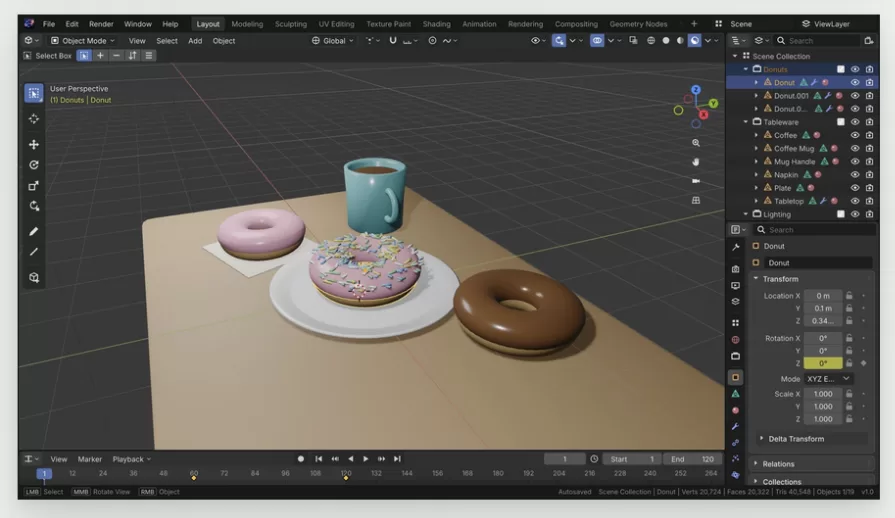Image resolution: width=895 pixels, height=518 pixels.
Task: Select the Annotate pencil tool
Action: click(34, 232)
